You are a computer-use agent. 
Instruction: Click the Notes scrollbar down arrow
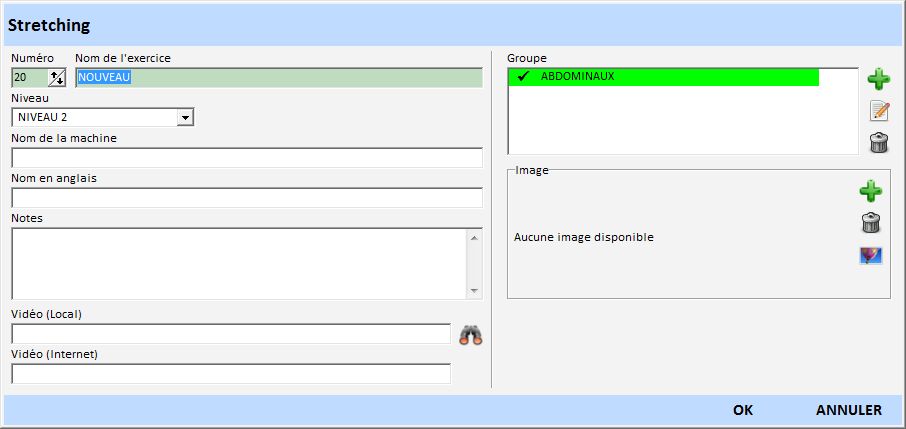coord(474,290)
